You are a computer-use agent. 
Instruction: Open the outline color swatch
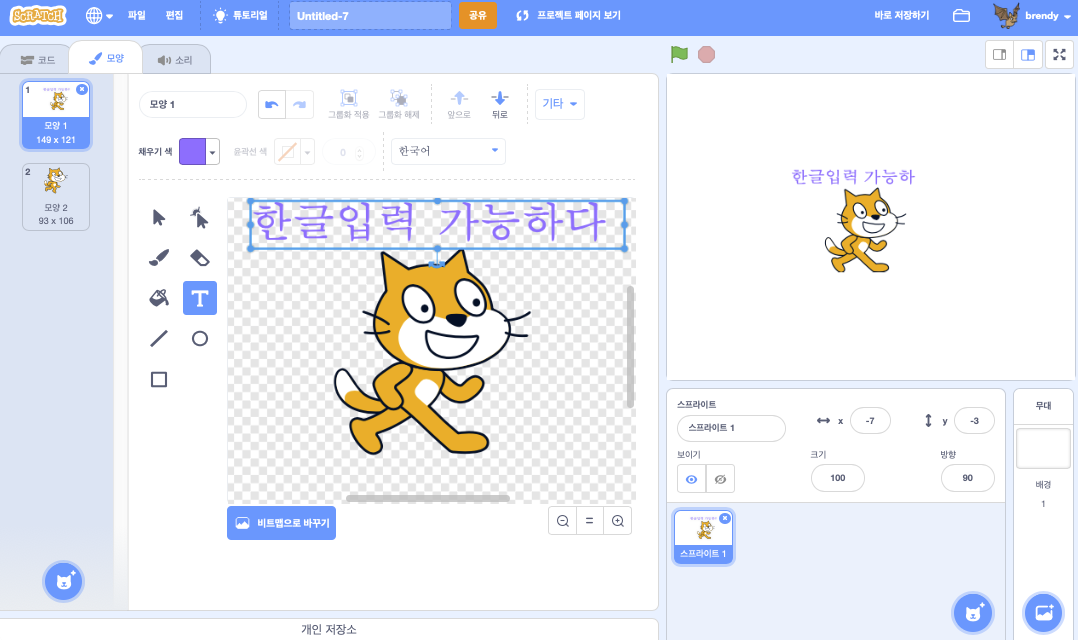pyautogui.click(x=294, y=152)
